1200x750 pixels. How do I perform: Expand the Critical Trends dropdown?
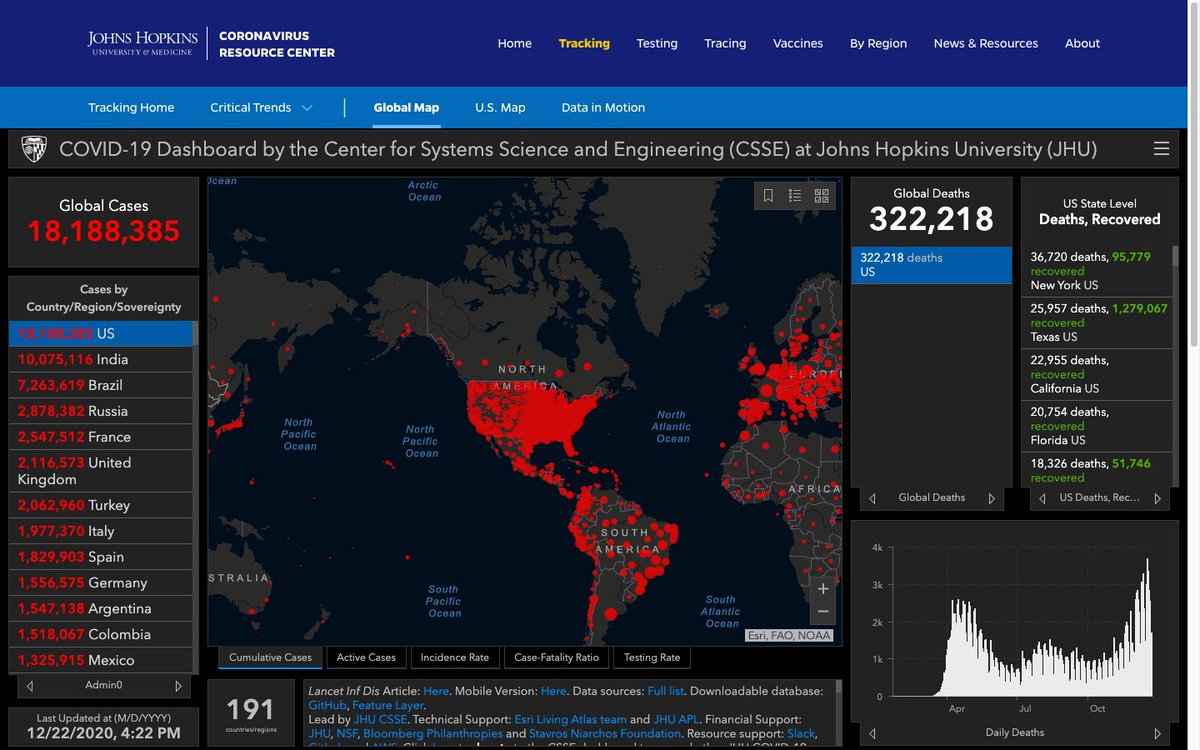(x=261, y=107)
